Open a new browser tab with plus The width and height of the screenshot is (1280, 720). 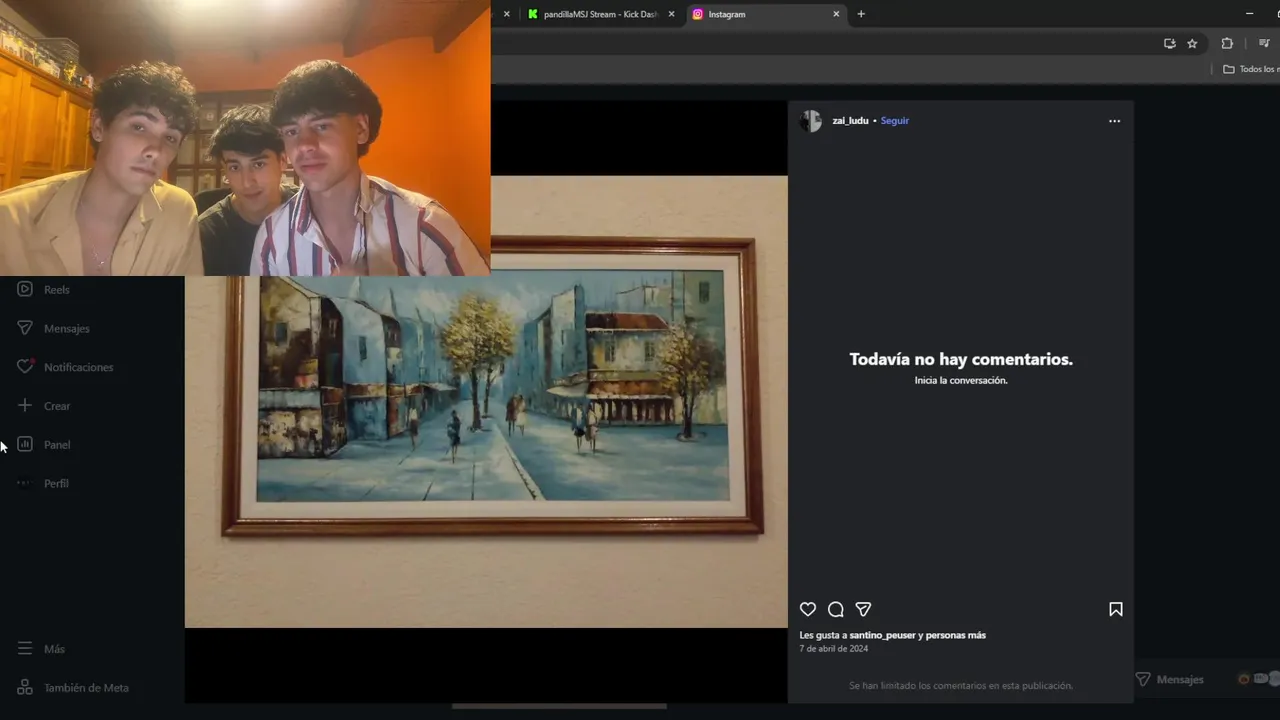point(861,14)
